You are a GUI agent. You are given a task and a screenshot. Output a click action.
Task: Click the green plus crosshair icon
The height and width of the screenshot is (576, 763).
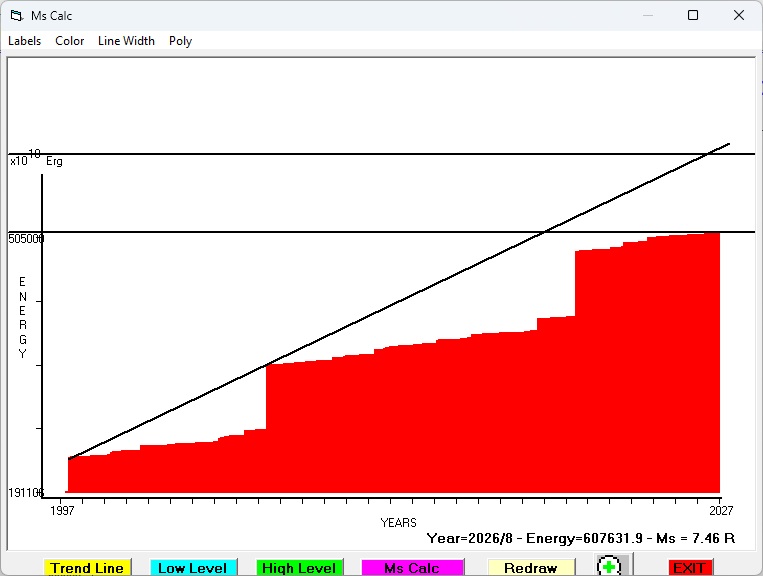[609, 566]
